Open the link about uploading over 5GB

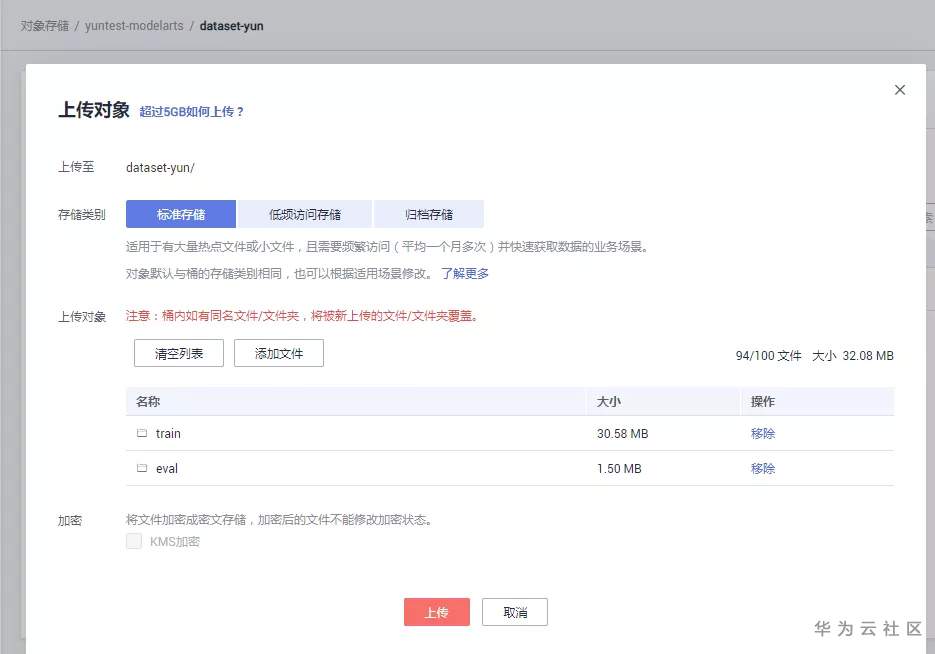191,111
